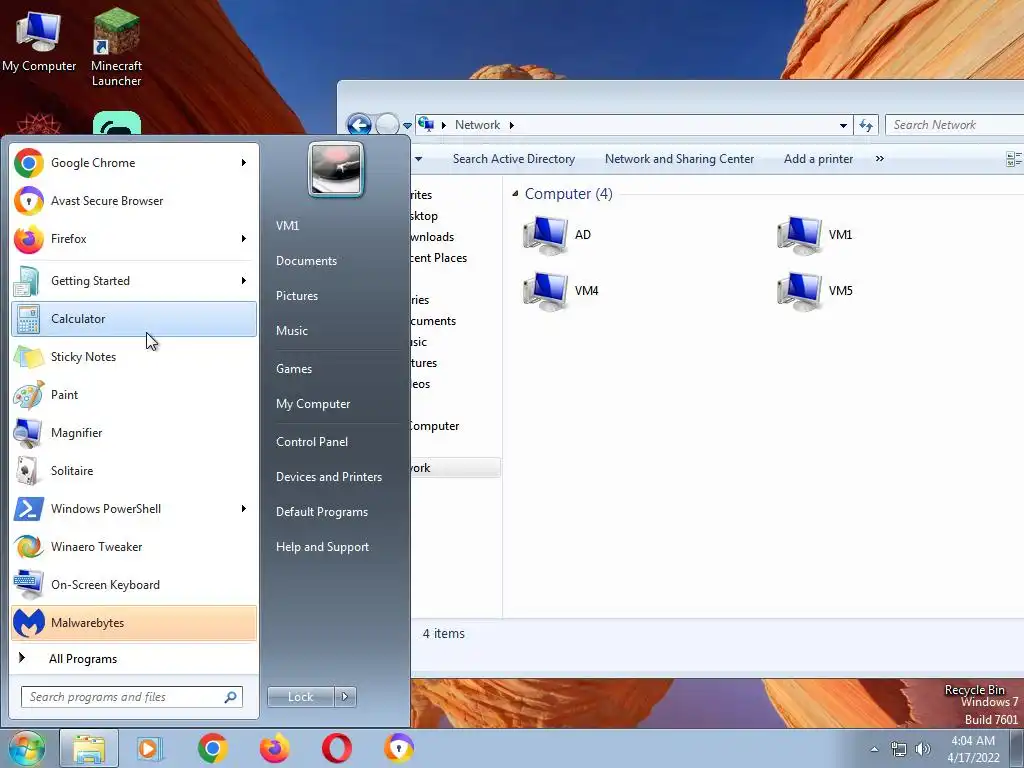Click Search Active Directory toolbar button
This screenshot has width=1024, height=768.
[514, 159]
